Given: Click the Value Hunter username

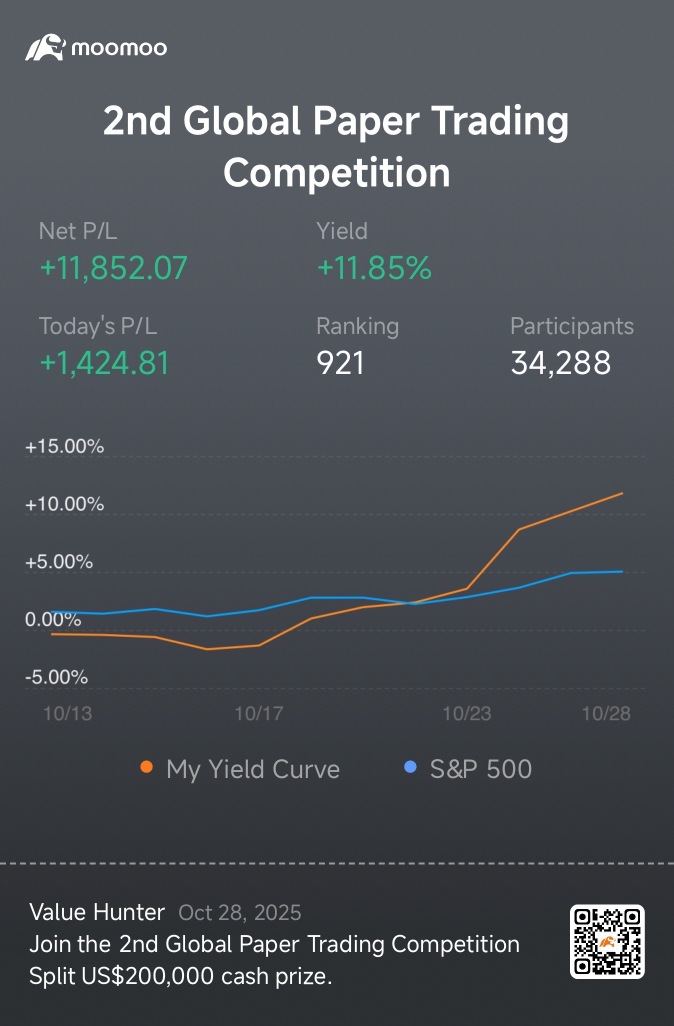Looking at the screenshot, I should [97, 912].
